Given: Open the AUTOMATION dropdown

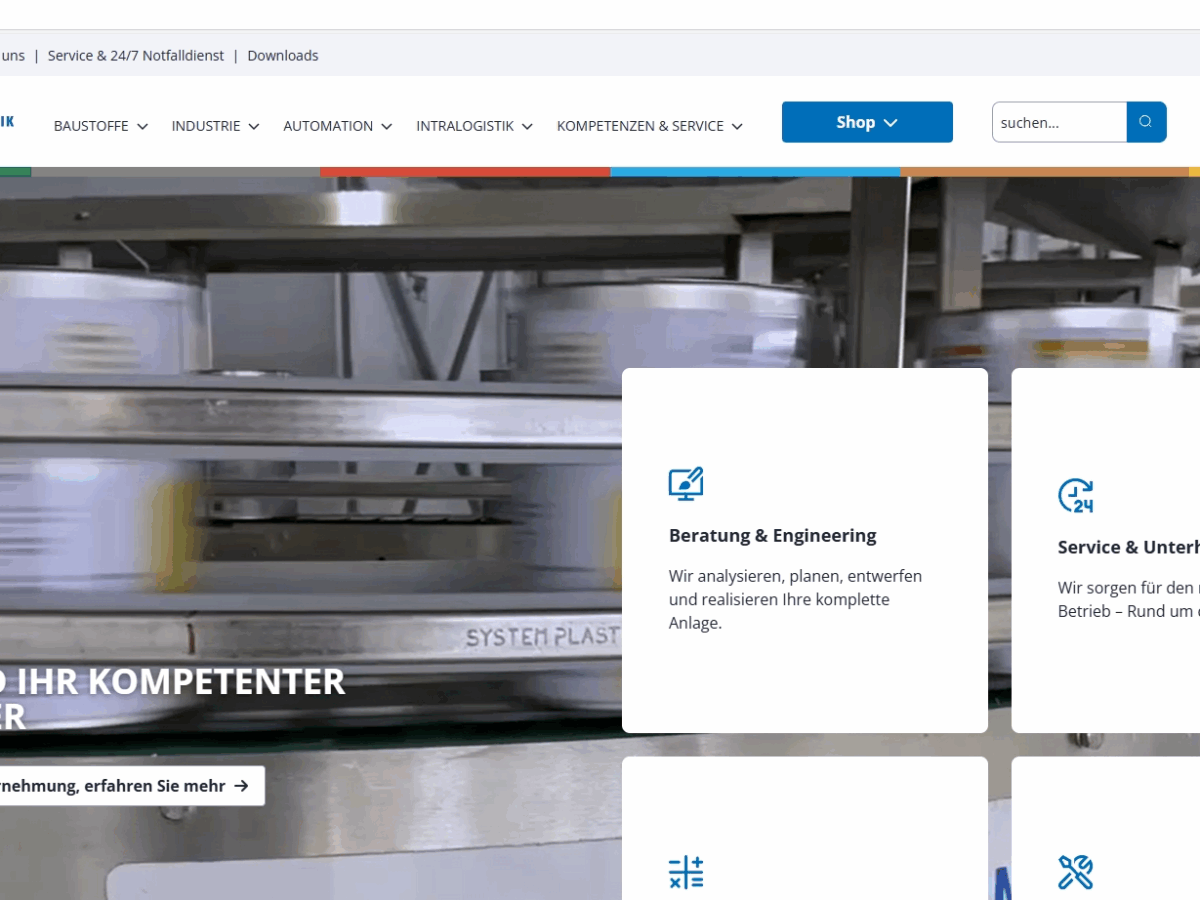Looking at the screenshot, I should click(337, 126).
